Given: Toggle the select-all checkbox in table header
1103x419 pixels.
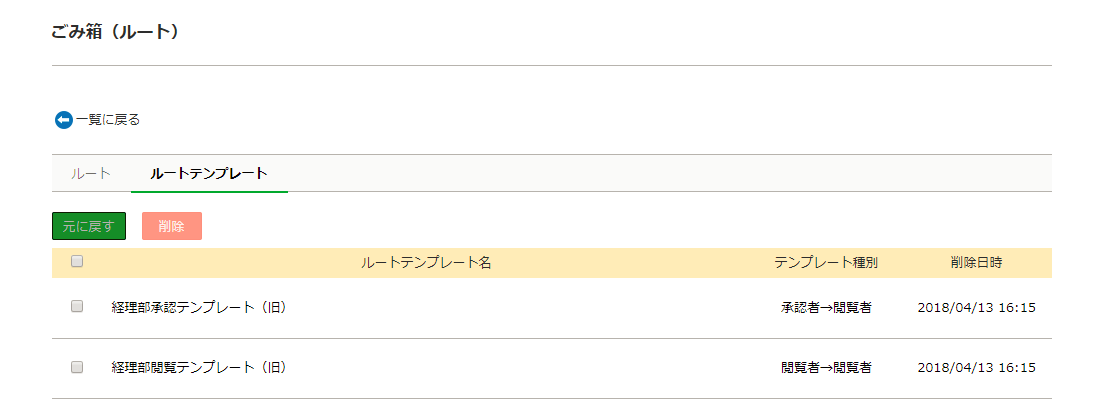Looking at the screenshot, I should pos(77,262).
